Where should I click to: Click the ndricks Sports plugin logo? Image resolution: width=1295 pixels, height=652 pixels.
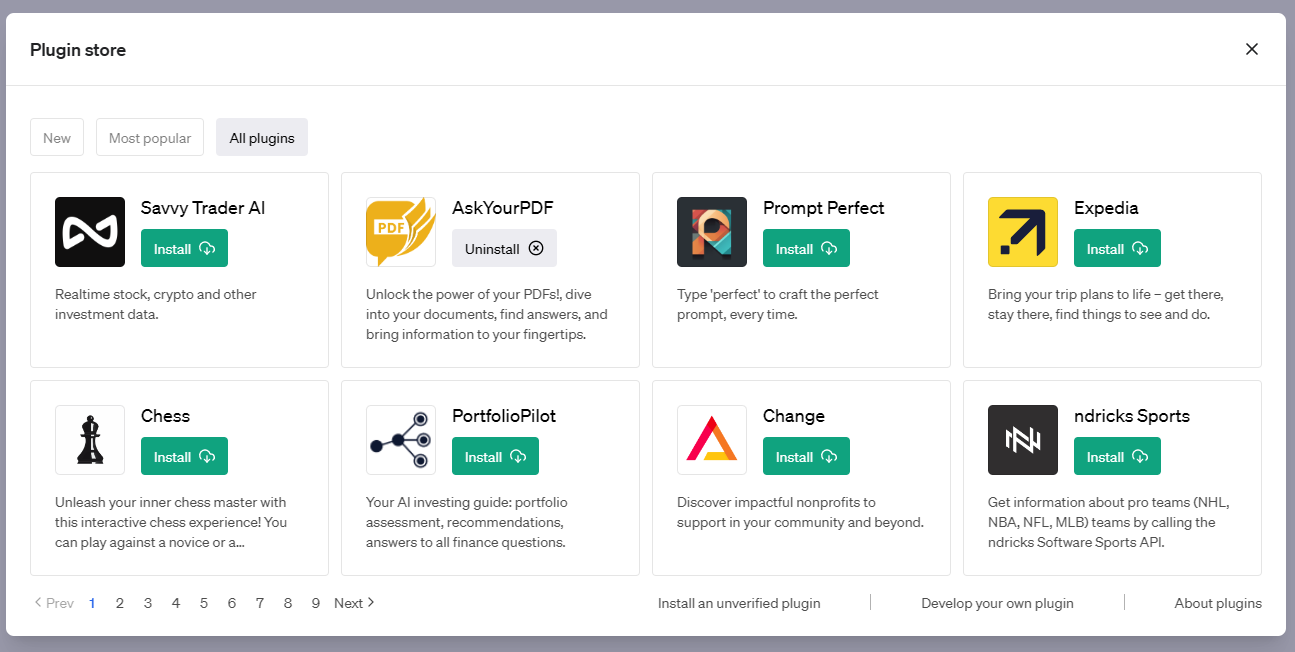click(x=1023, y=440)
